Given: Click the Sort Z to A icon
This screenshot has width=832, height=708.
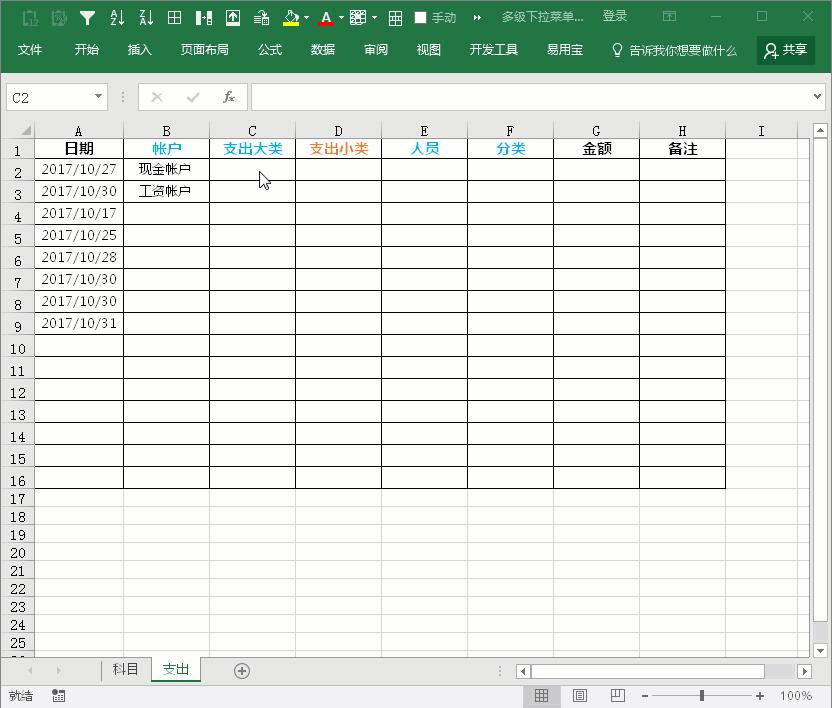Looking at the screenshot, I should (x=144, y=16).
